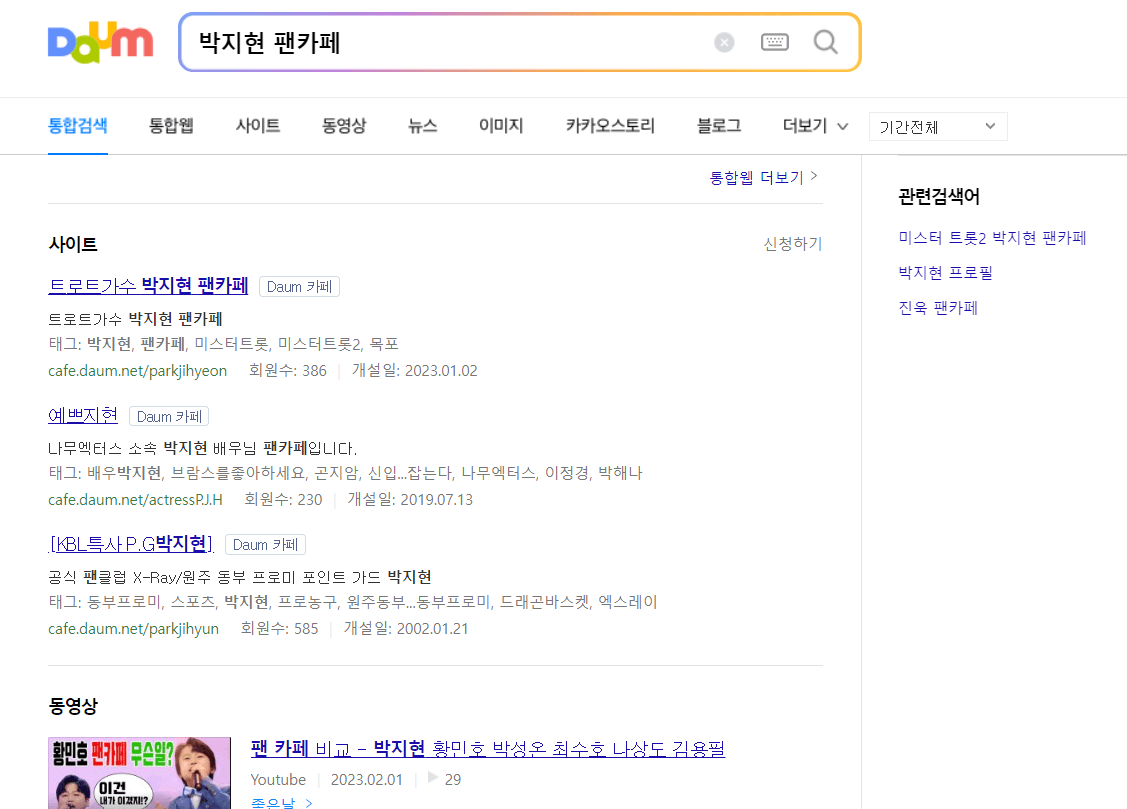
Task: Click inside the search input field
Action: [x=450, y=42]
